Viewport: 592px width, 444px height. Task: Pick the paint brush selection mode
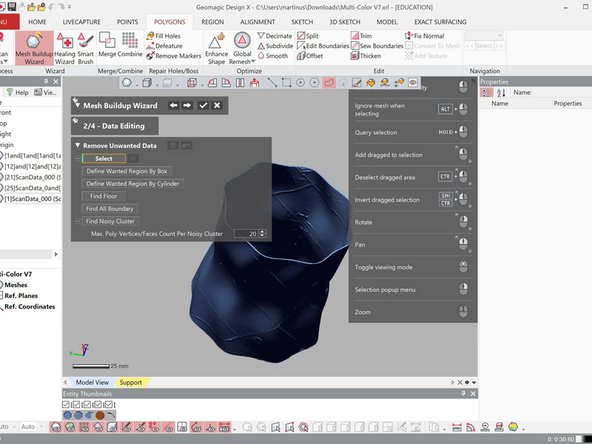356,82
